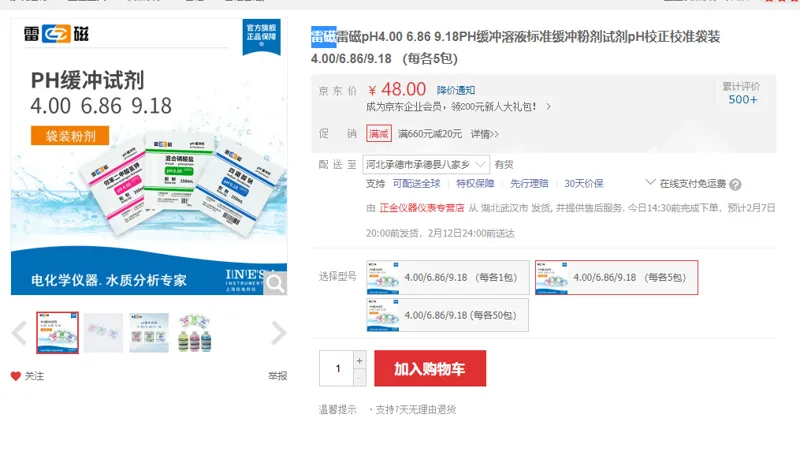
Task: Click the 加入购物车 button
Action: click(430, 368)
